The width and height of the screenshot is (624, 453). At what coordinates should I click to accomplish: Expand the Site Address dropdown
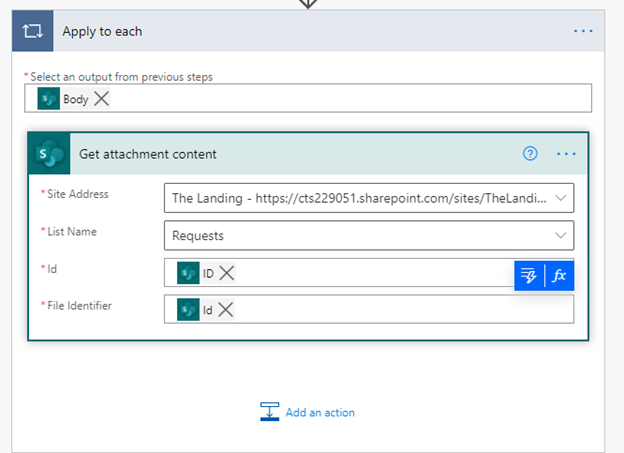point(560,198)
